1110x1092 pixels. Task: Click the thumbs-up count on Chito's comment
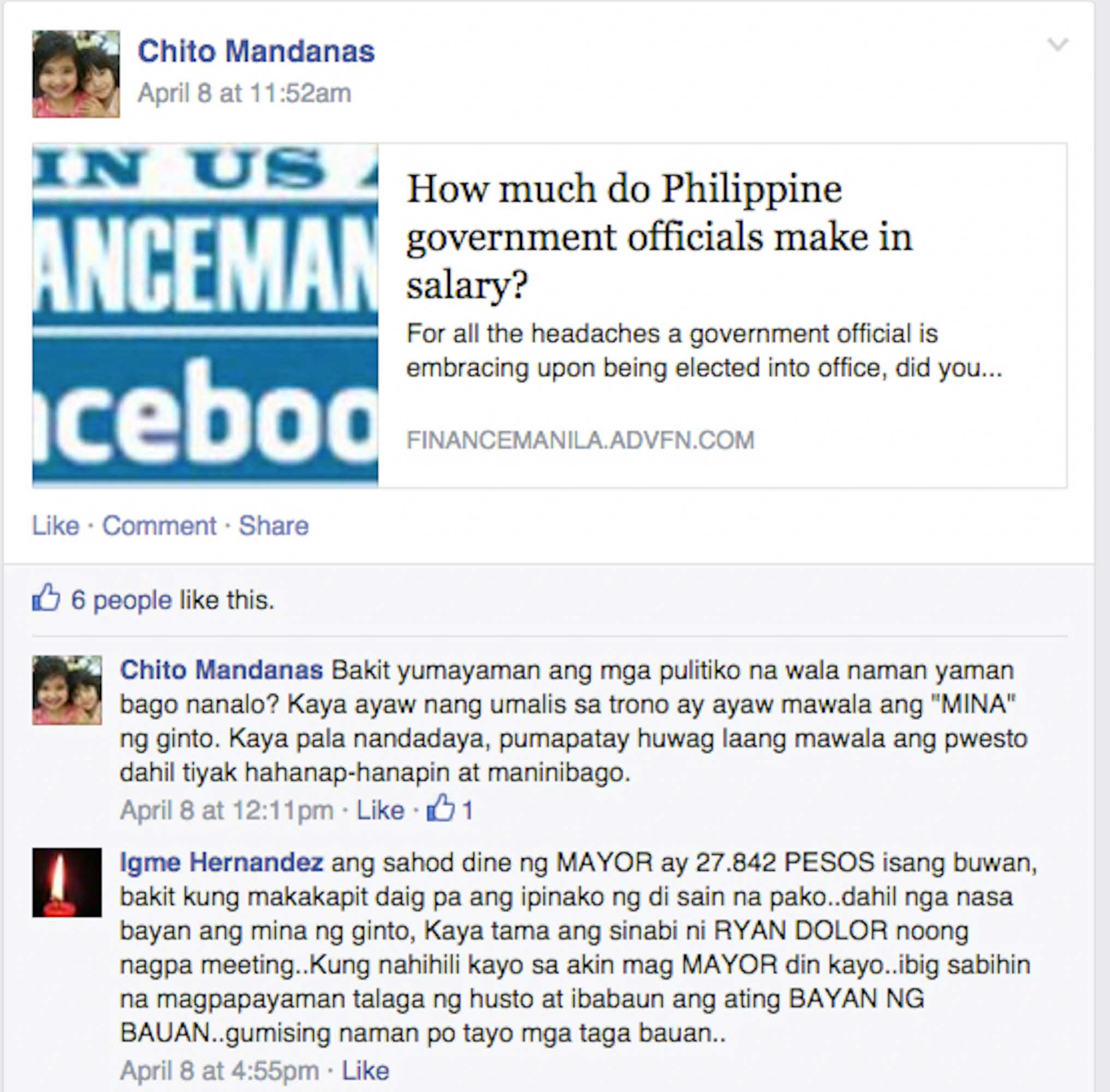point(450,809)
